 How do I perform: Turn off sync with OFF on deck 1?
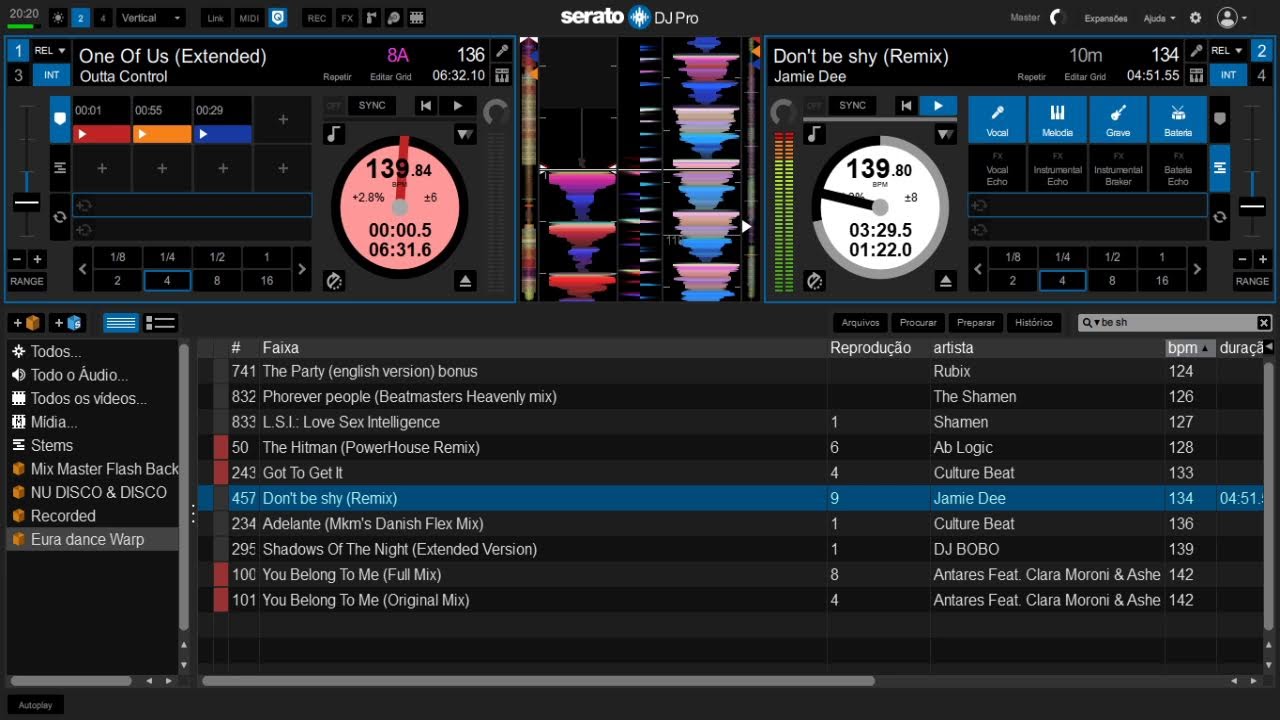334,105
